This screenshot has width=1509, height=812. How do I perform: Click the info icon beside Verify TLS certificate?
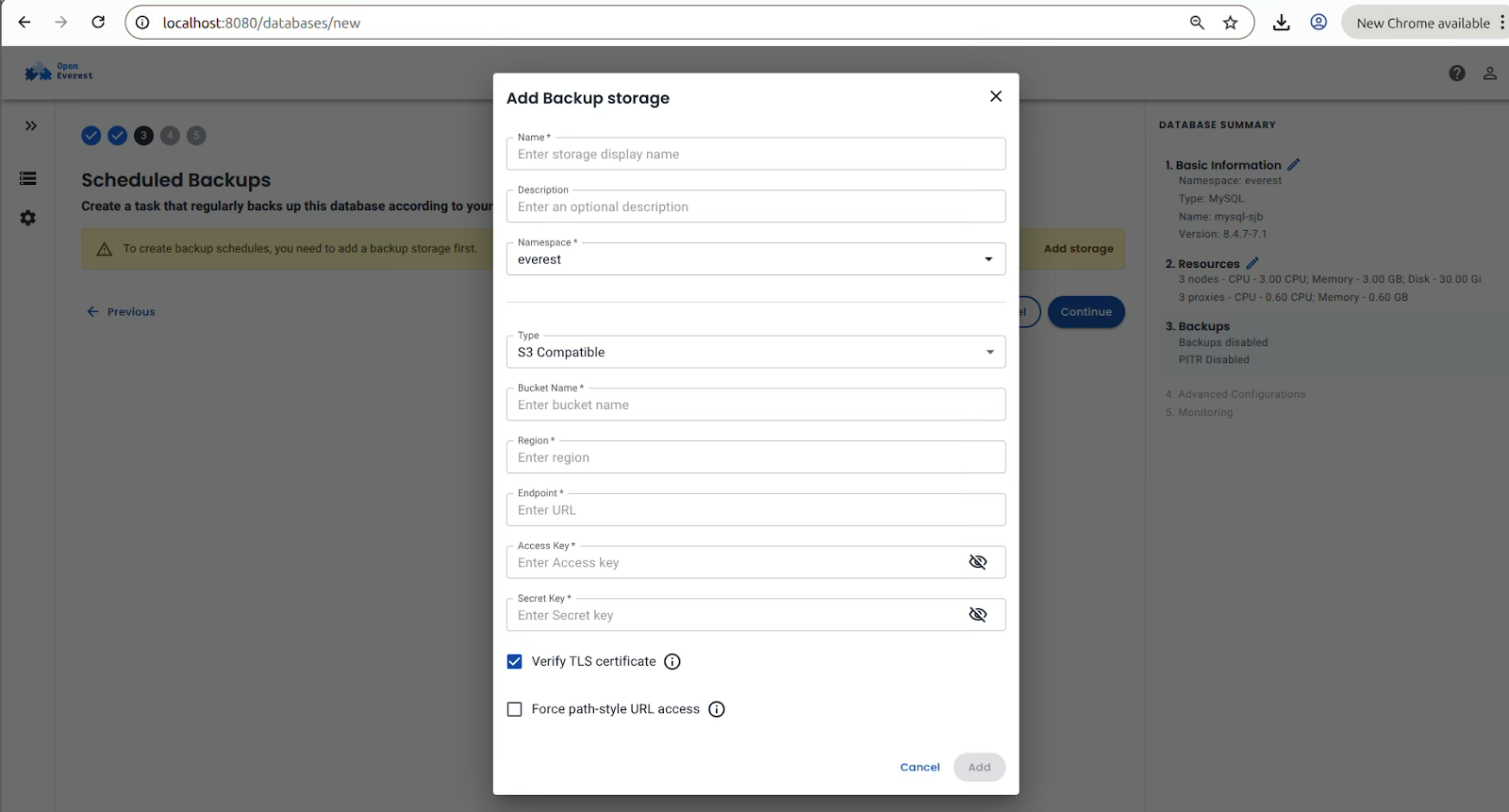coord(672,662)
